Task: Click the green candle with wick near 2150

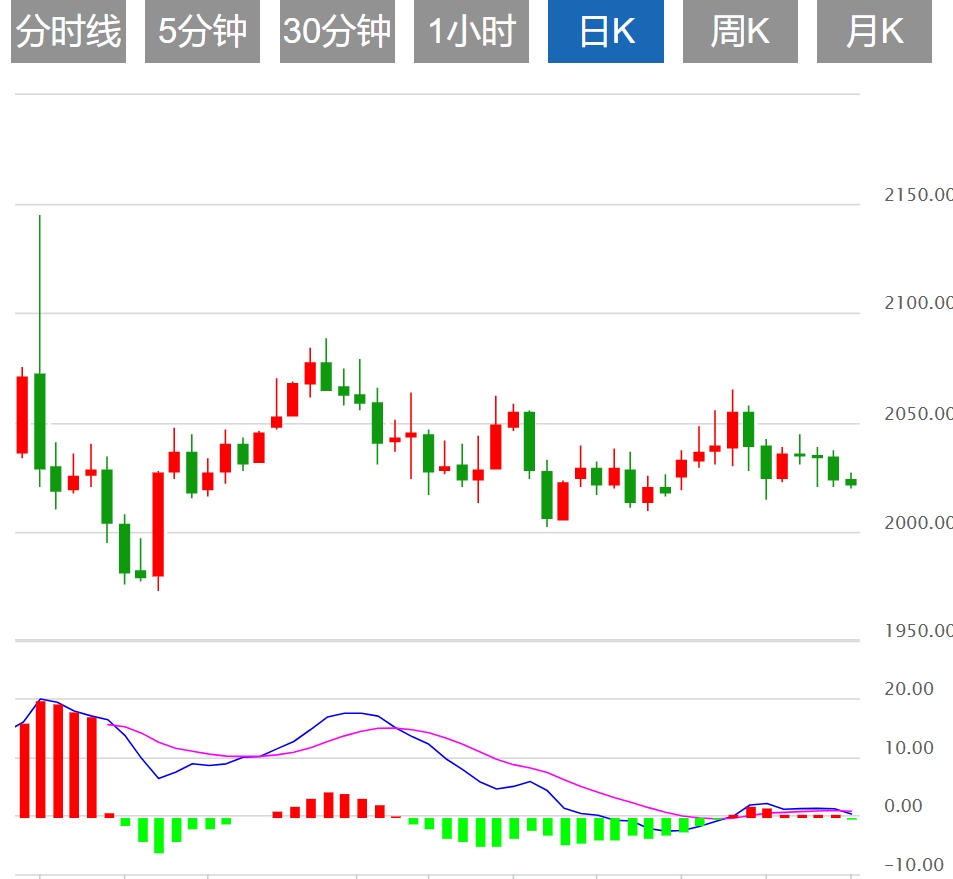Action: tap(40, 420)
